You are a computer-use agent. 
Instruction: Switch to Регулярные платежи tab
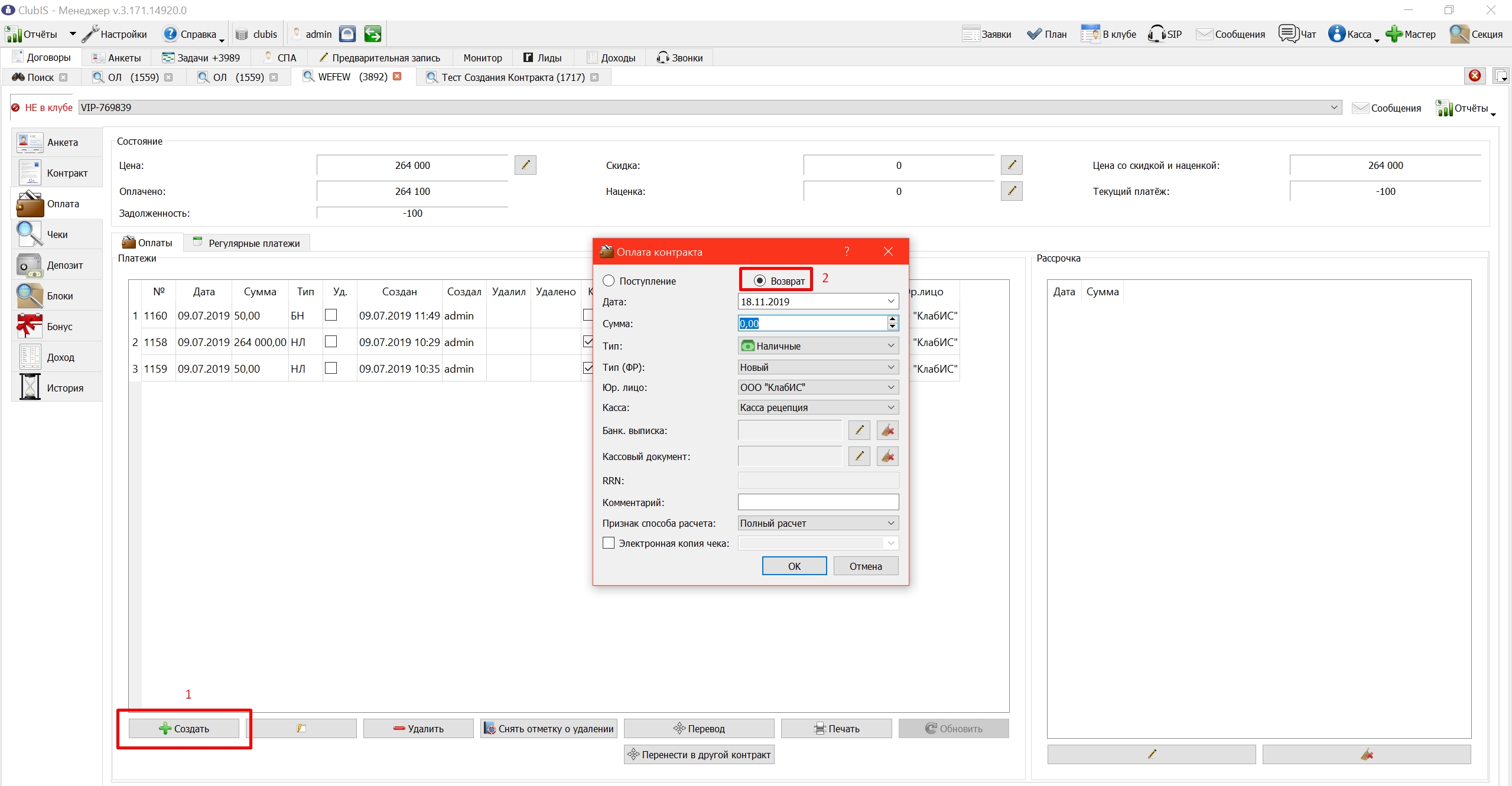point(246,243)
